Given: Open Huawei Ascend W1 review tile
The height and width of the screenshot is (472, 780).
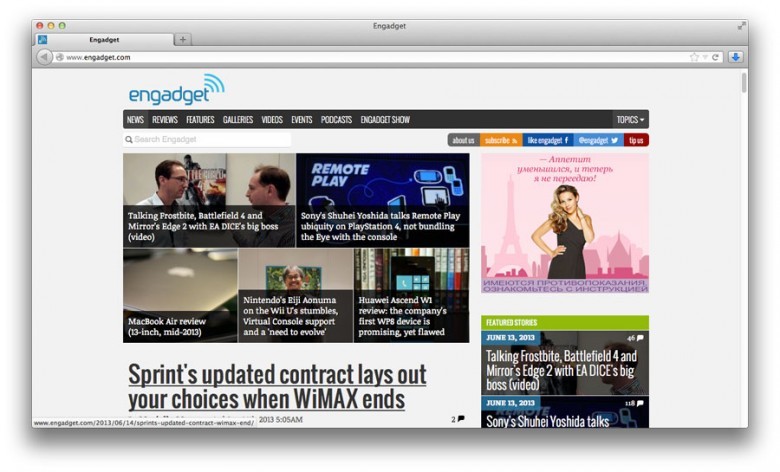Looking at the screenshot, I should (411, 295).
